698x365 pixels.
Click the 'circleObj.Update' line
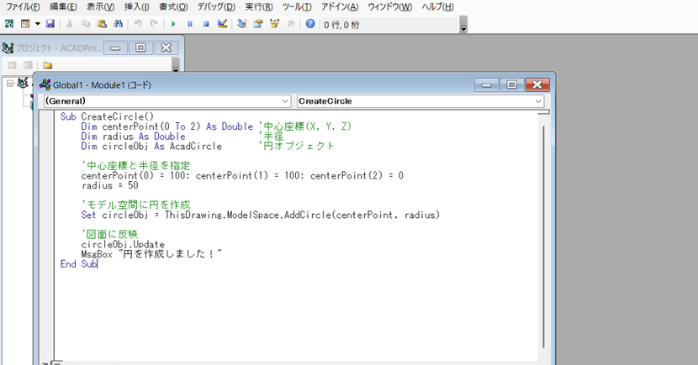tap(123, 244)
